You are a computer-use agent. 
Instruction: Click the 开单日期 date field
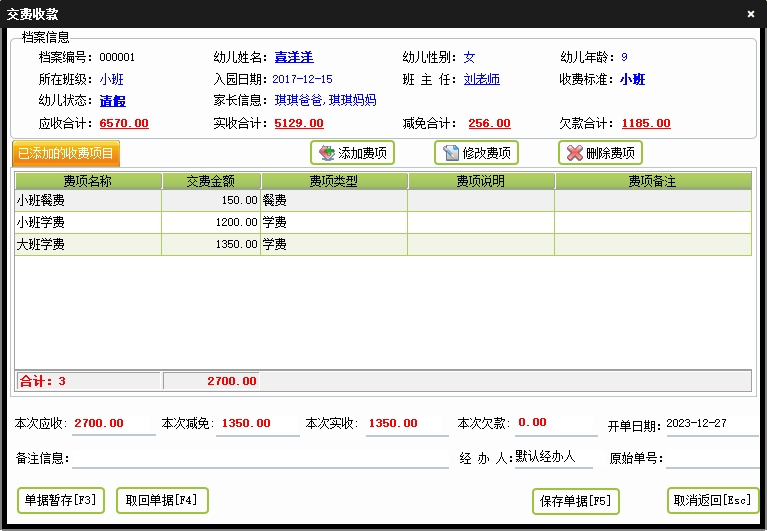(710, 424)
